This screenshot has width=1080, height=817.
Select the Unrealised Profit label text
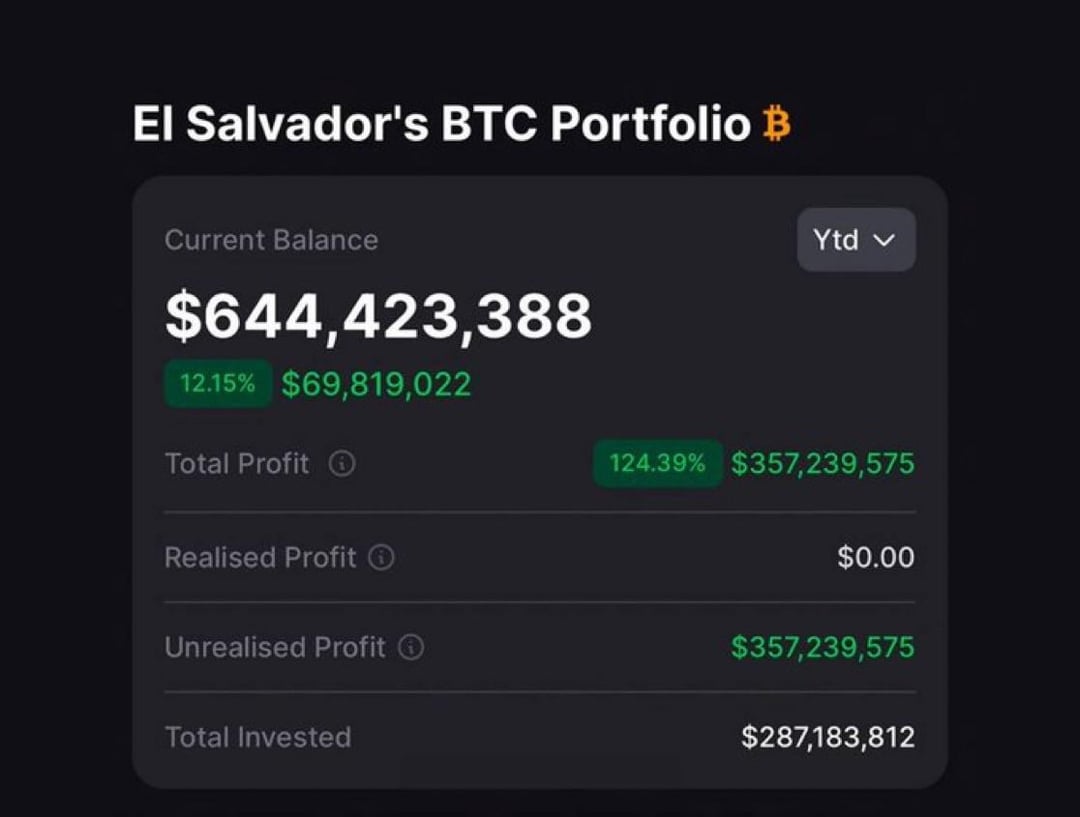(275, 648)
